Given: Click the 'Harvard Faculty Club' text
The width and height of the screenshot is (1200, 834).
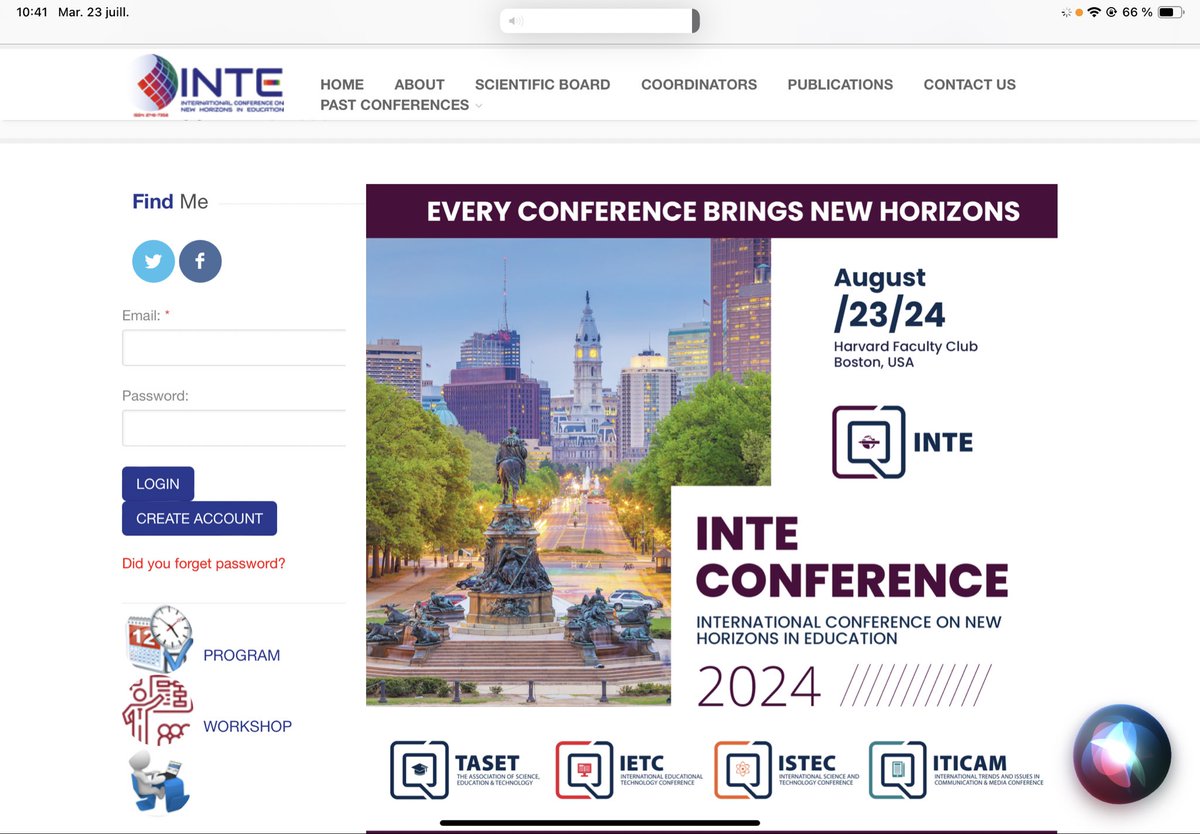Looking at the screenshot, I should tap(906, 346).
